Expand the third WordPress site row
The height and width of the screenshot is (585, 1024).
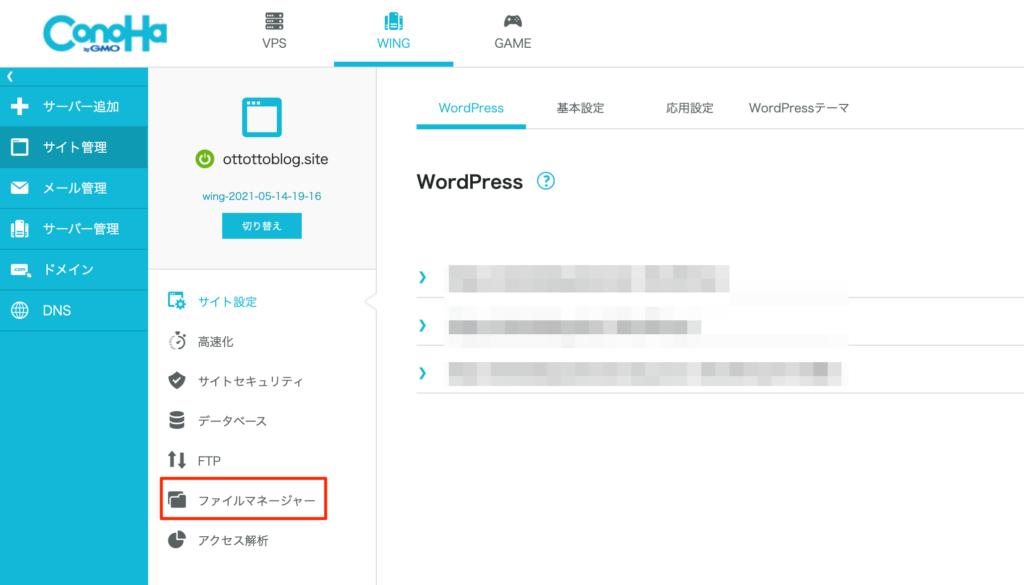pyautogui.click(x=423, y=373)
